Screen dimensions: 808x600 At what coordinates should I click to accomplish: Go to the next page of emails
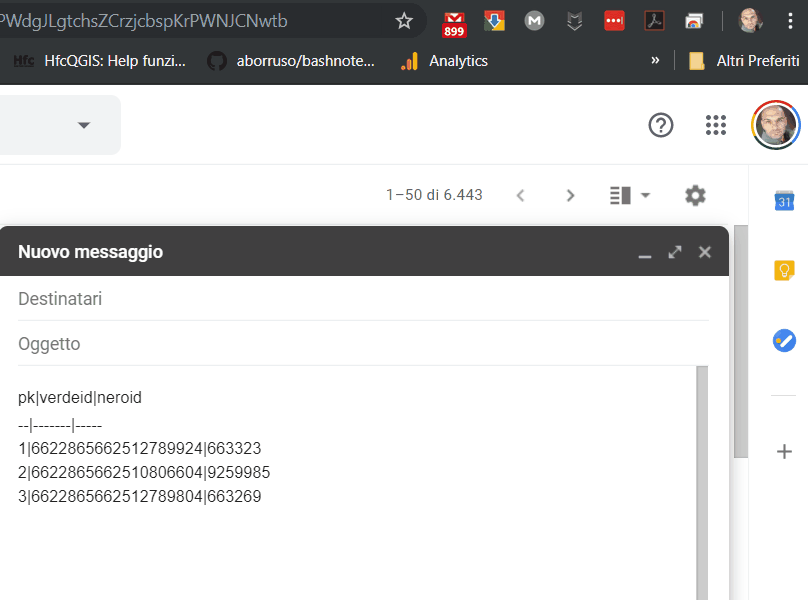[570, 195]
